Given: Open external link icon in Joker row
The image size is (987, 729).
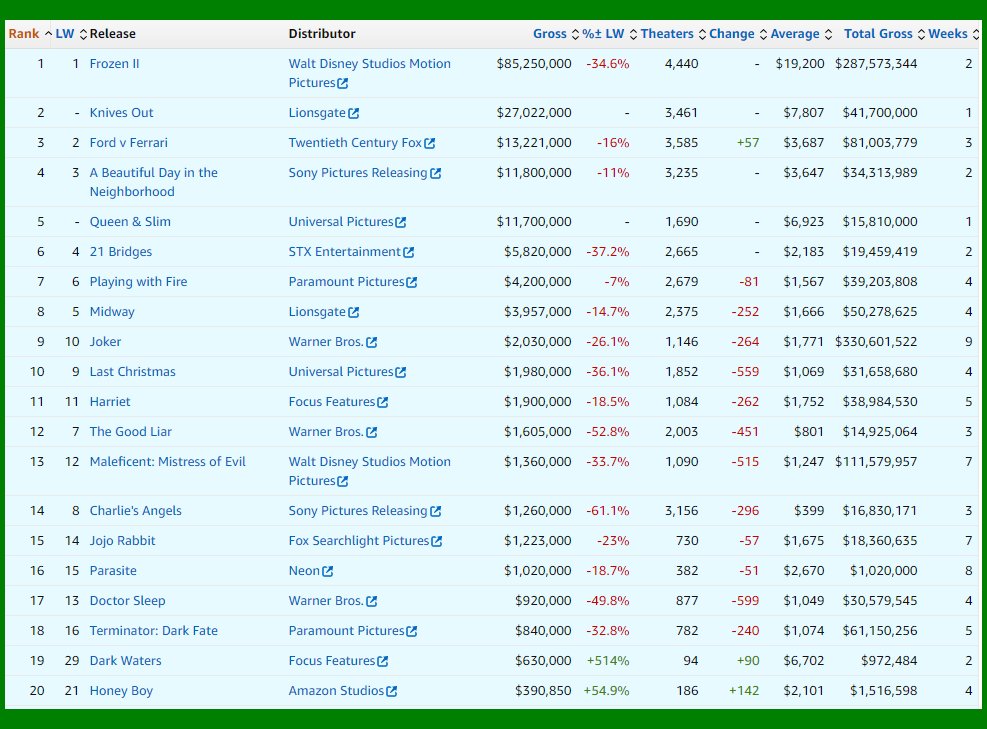Looking at the screenshot, I should click(372, 342).
